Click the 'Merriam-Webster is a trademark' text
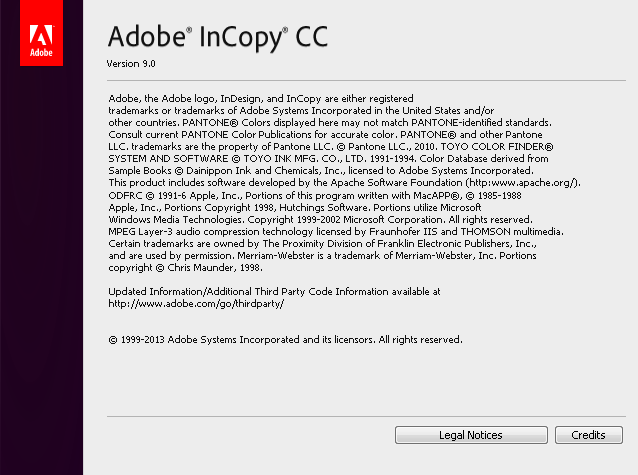638x475 pixels. coord(315,256)
